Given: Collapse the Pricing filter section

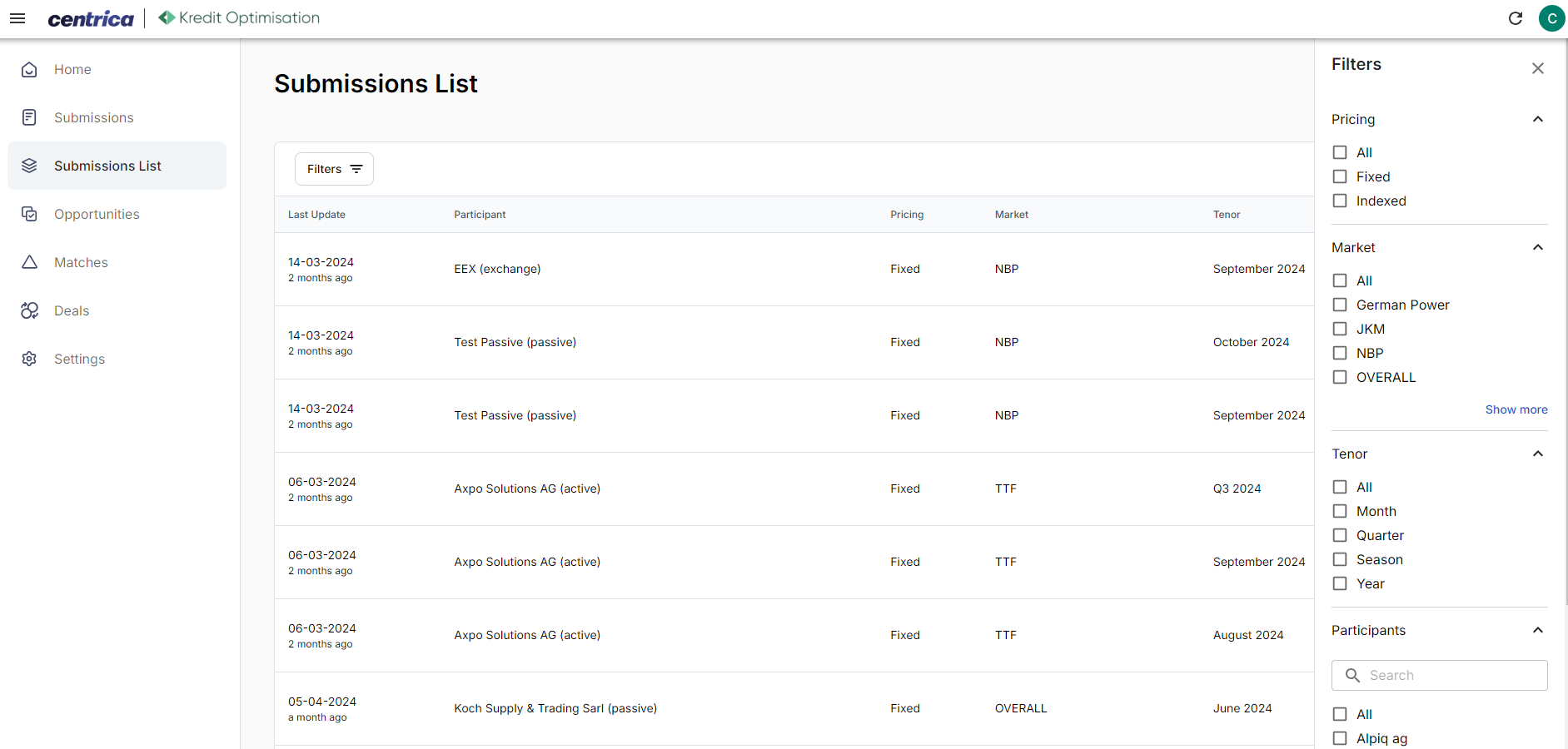Looking at the screenshot, I should pyautogui.click(x=1538, y=119).
